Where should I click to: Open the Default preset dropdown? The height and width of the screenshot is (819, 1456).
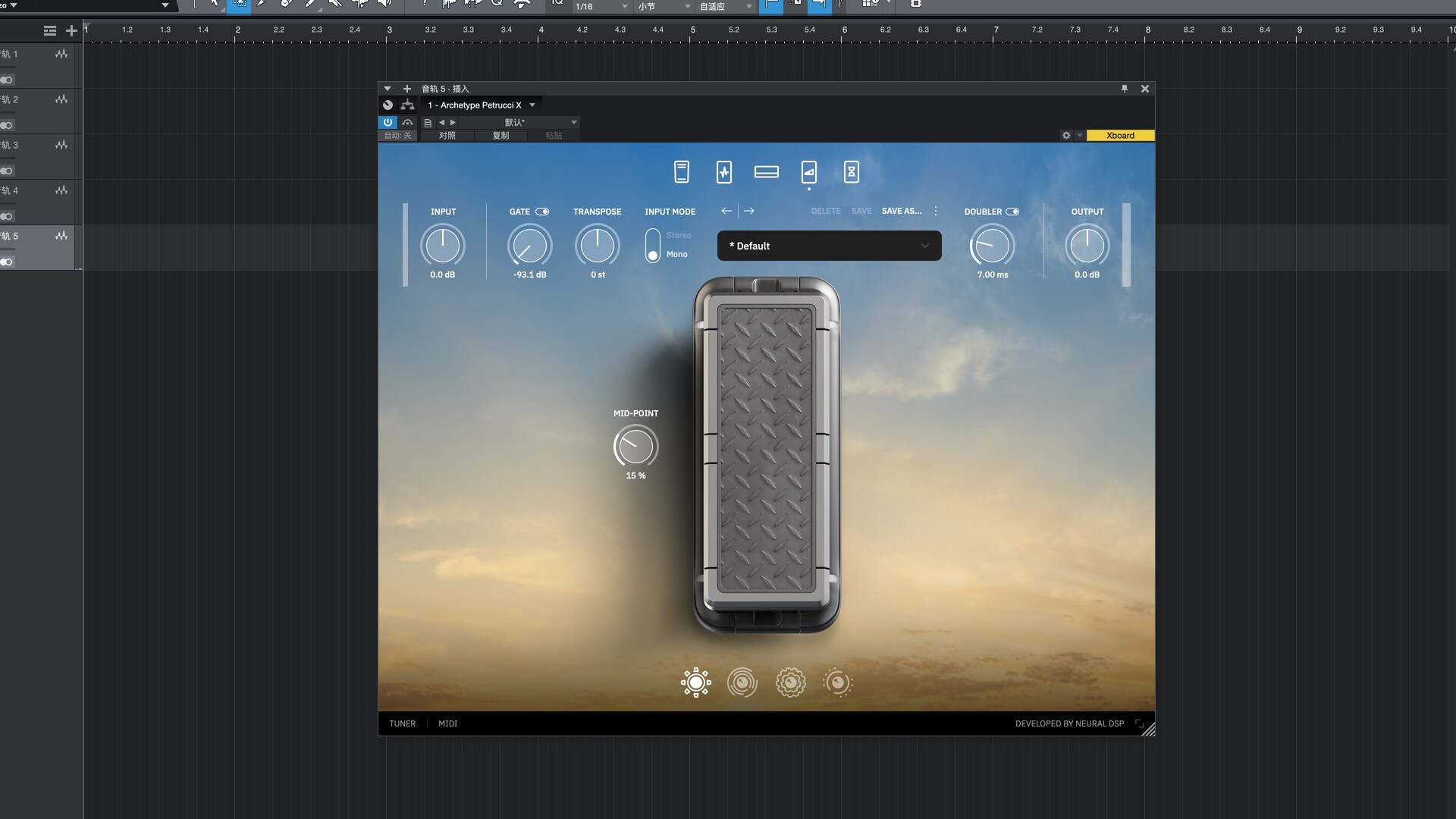pos(829,246)
